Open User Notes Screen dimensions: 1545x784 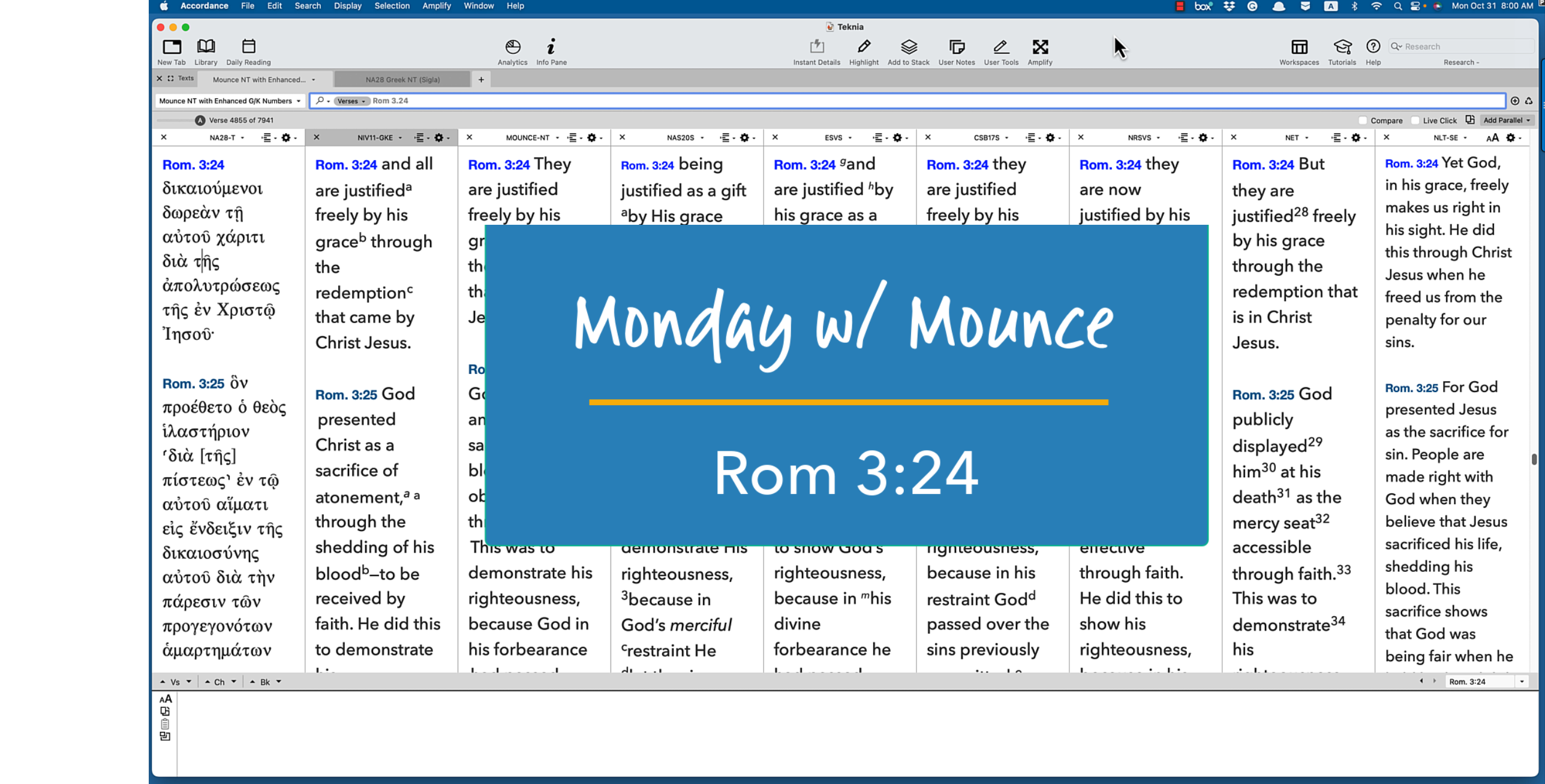pyautogui.click(x=957, y=52)
